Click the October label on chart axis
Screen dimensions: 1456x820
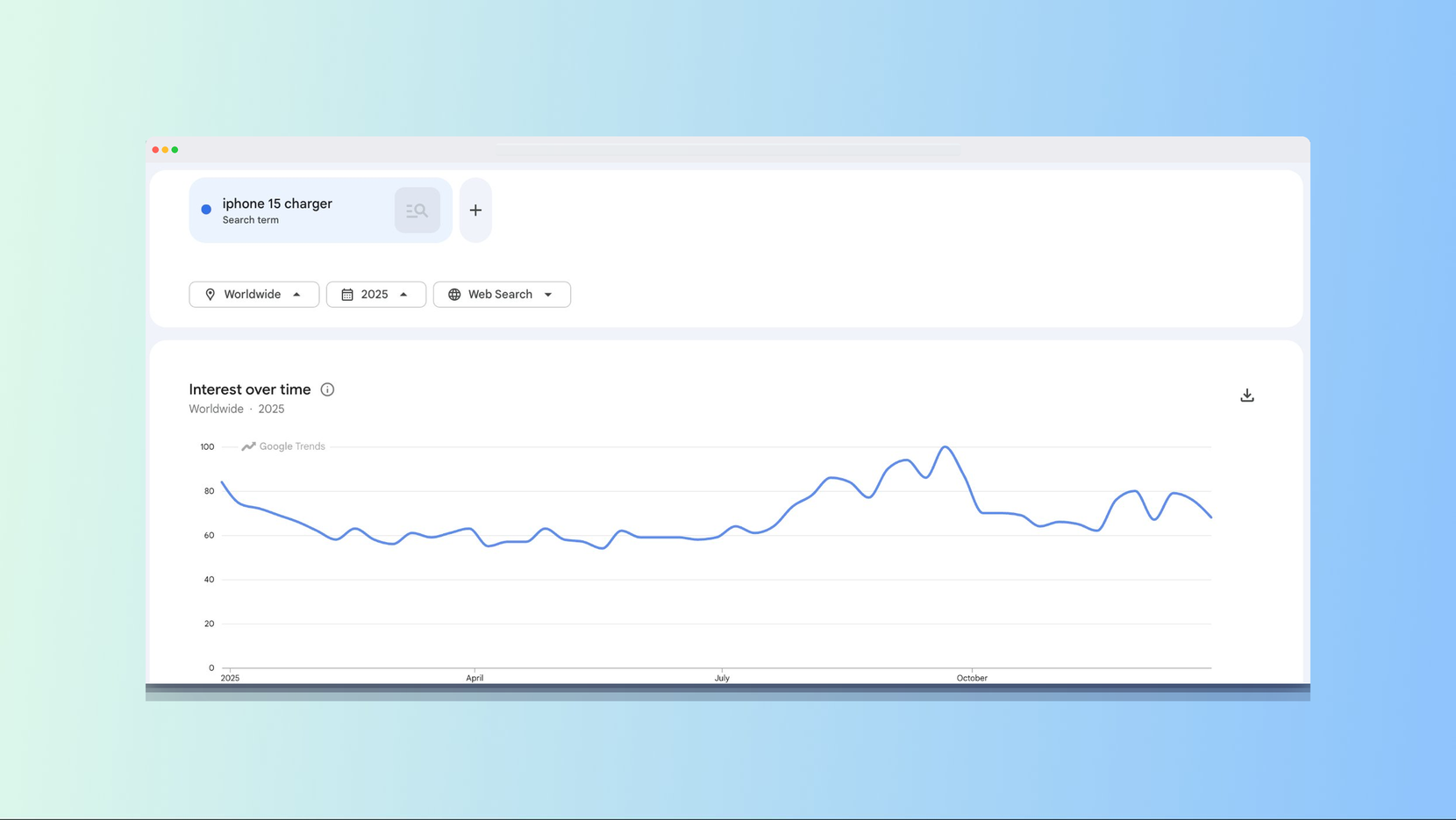point(971,678)
